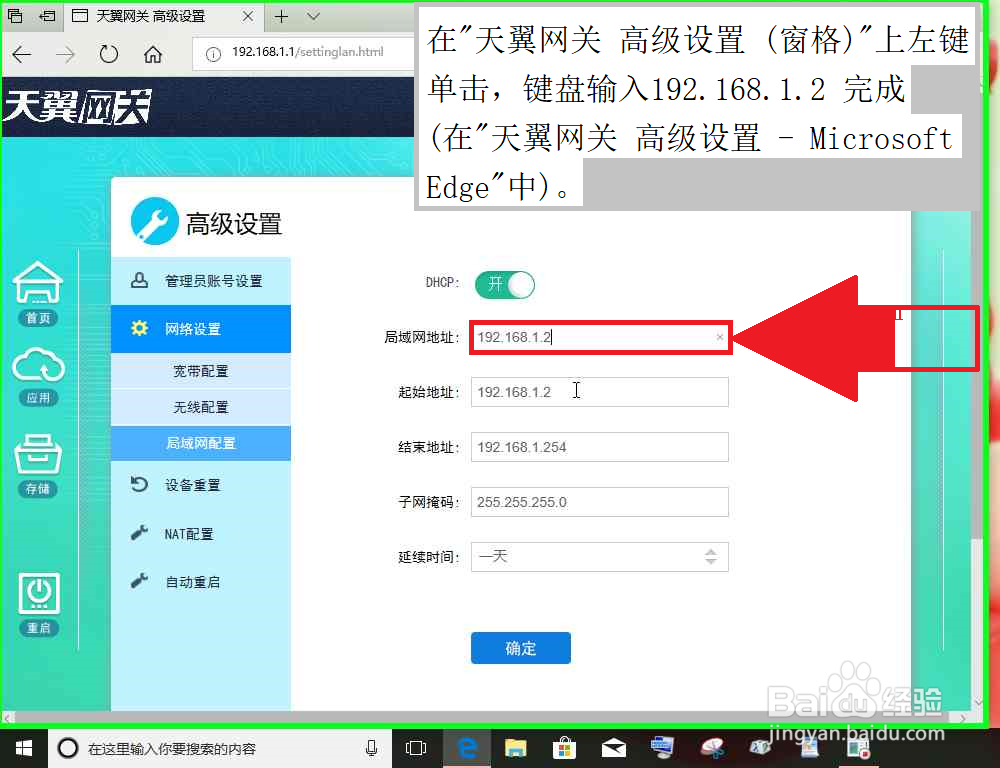Click the wrench icon for NAT配置
This screenshot has height=768, width=1000.
point(139,533)
